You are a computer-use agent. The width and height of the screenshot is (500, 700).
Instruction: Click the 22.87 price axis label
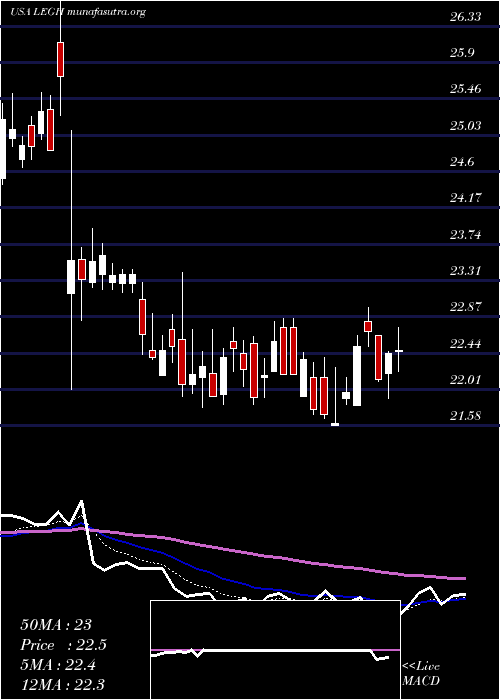click(465, 307)
